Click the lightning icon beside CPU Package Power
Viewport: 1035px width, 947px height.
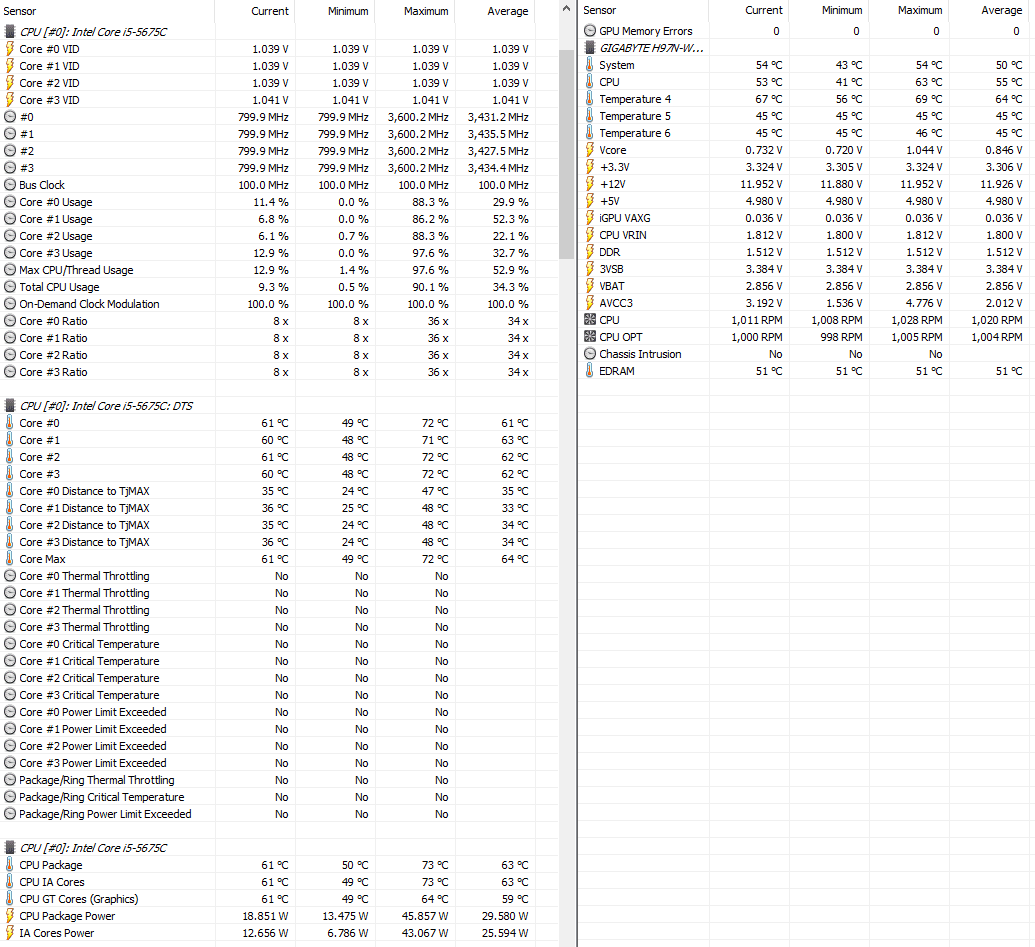coord(10,916)
